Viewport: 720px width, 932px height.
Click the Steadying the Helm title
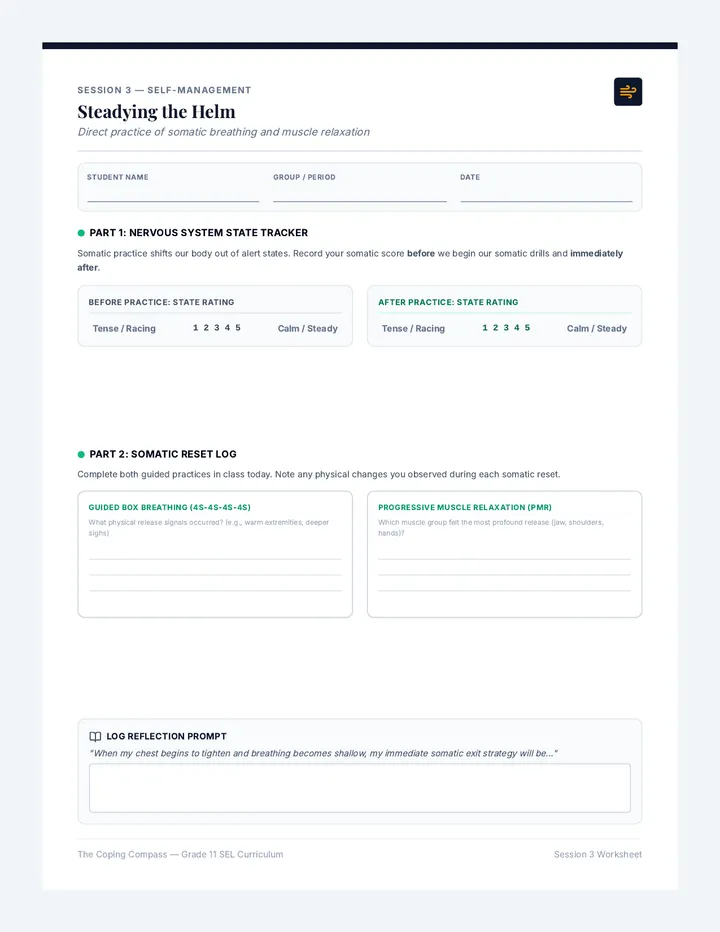156,111
